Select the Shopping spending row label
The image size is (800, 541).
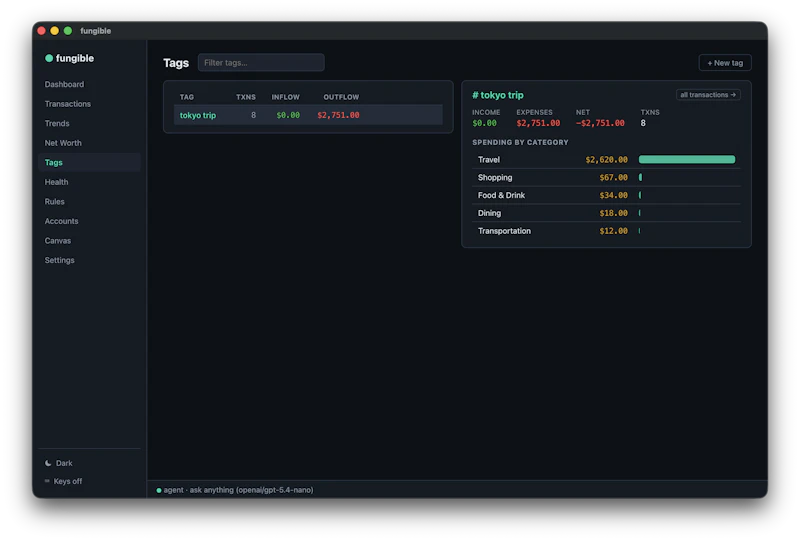click(x=495, y=178)
